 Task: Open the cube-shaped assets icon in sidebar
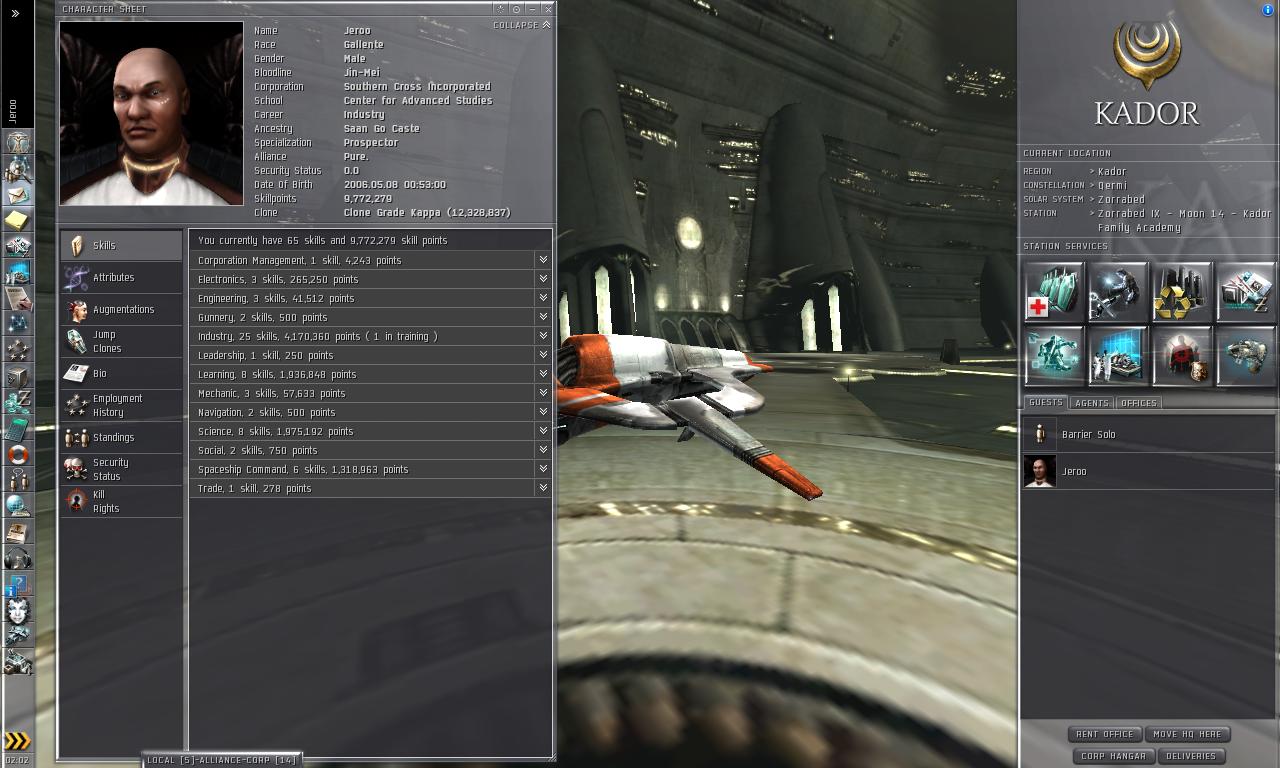point(18,376)
